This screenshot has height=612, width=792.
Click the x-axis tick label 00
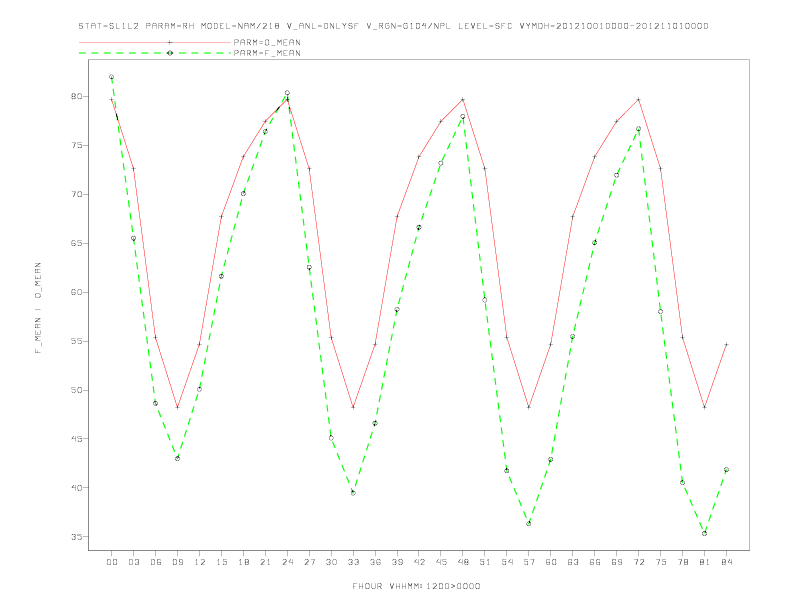(x=112, y=562)
